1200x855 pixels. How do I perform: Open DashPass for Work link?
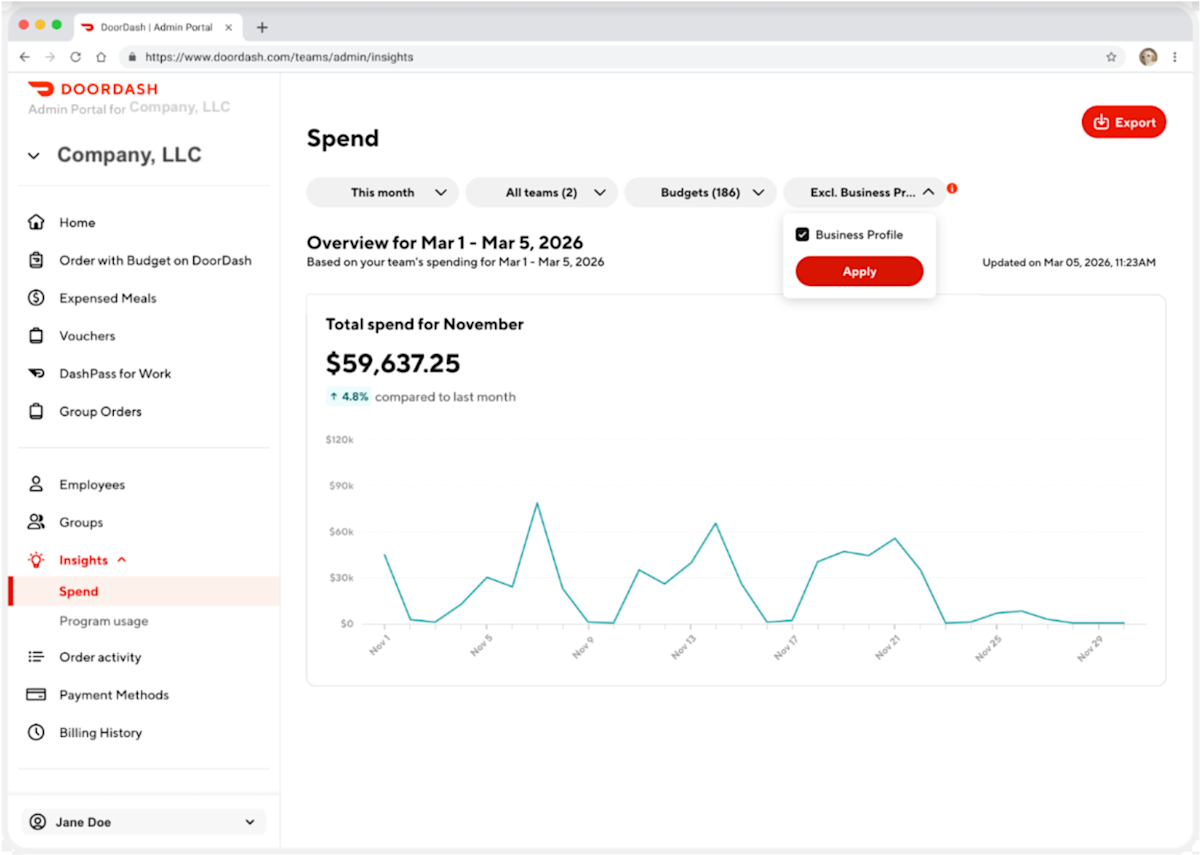[115, 374]
